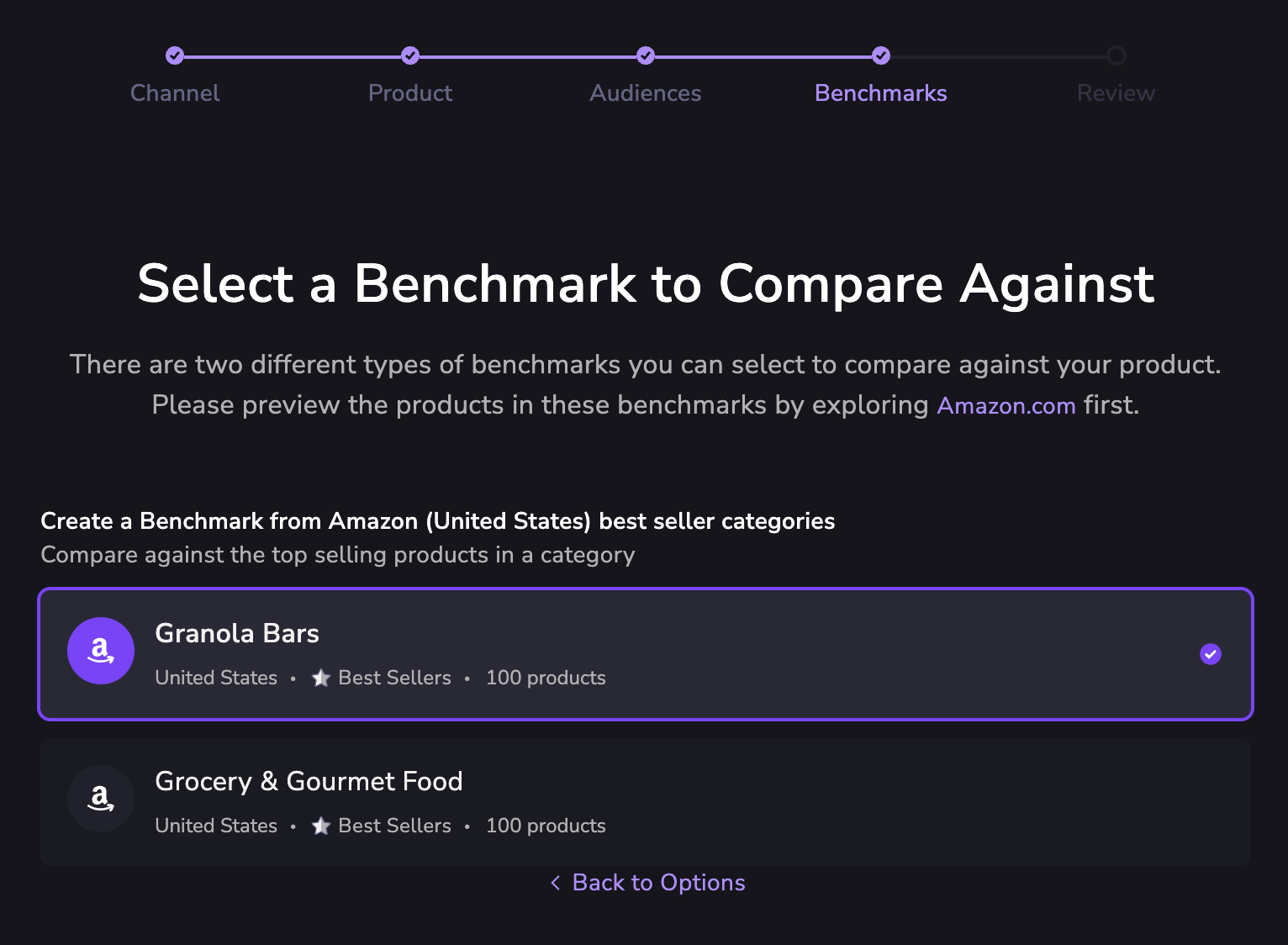Click the Best Sellers star under Grocery & Gourmet Food

click(321, 826)
